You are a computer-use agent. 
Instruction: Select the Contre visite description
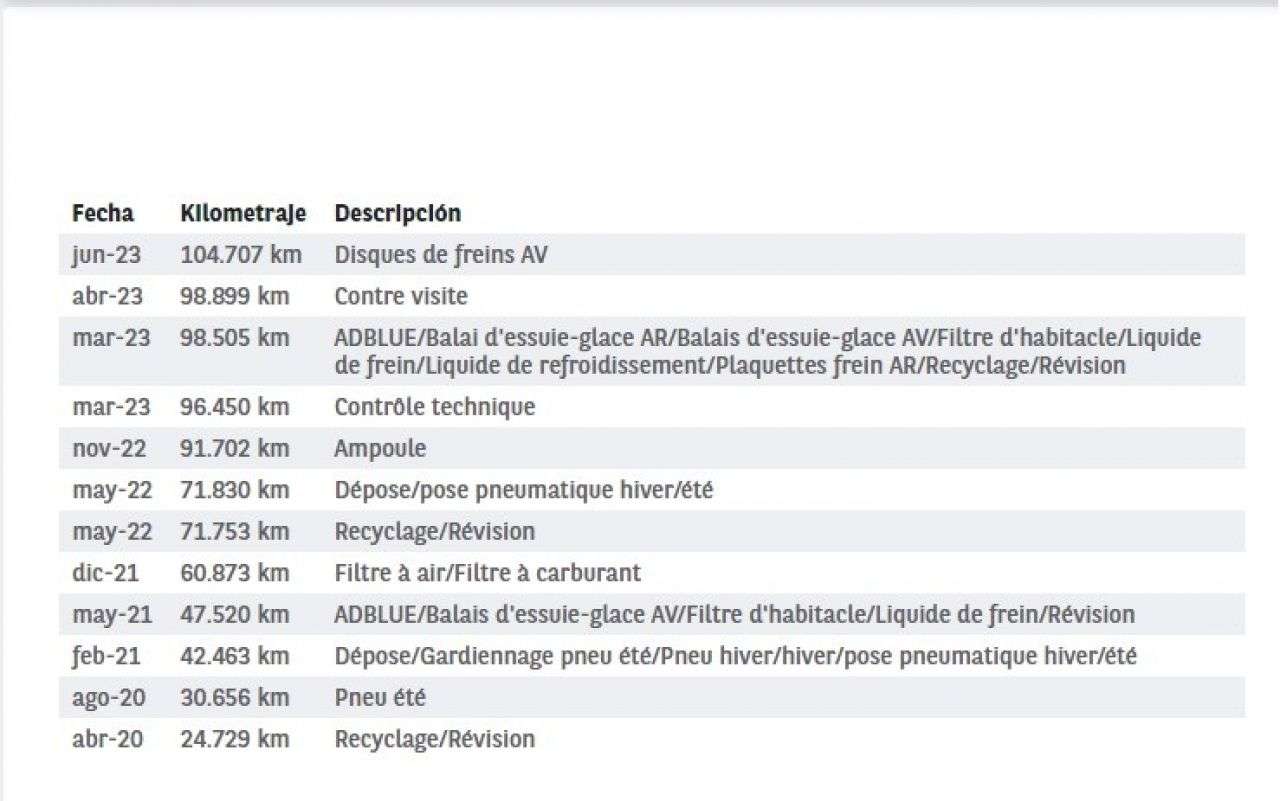click(x=400, y=297)
